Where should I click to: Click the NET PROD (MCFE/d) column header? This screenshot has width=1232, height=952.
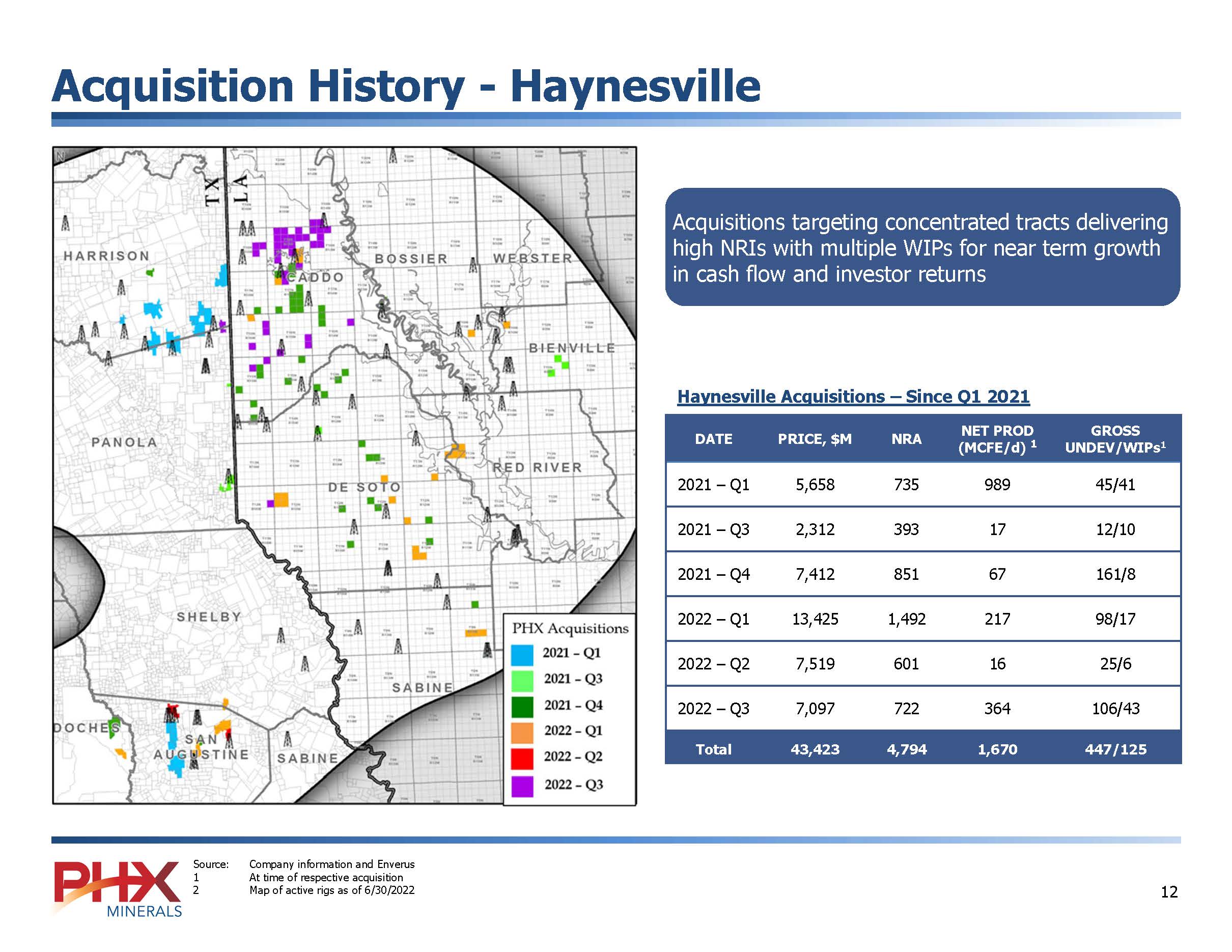pos(997,439)
